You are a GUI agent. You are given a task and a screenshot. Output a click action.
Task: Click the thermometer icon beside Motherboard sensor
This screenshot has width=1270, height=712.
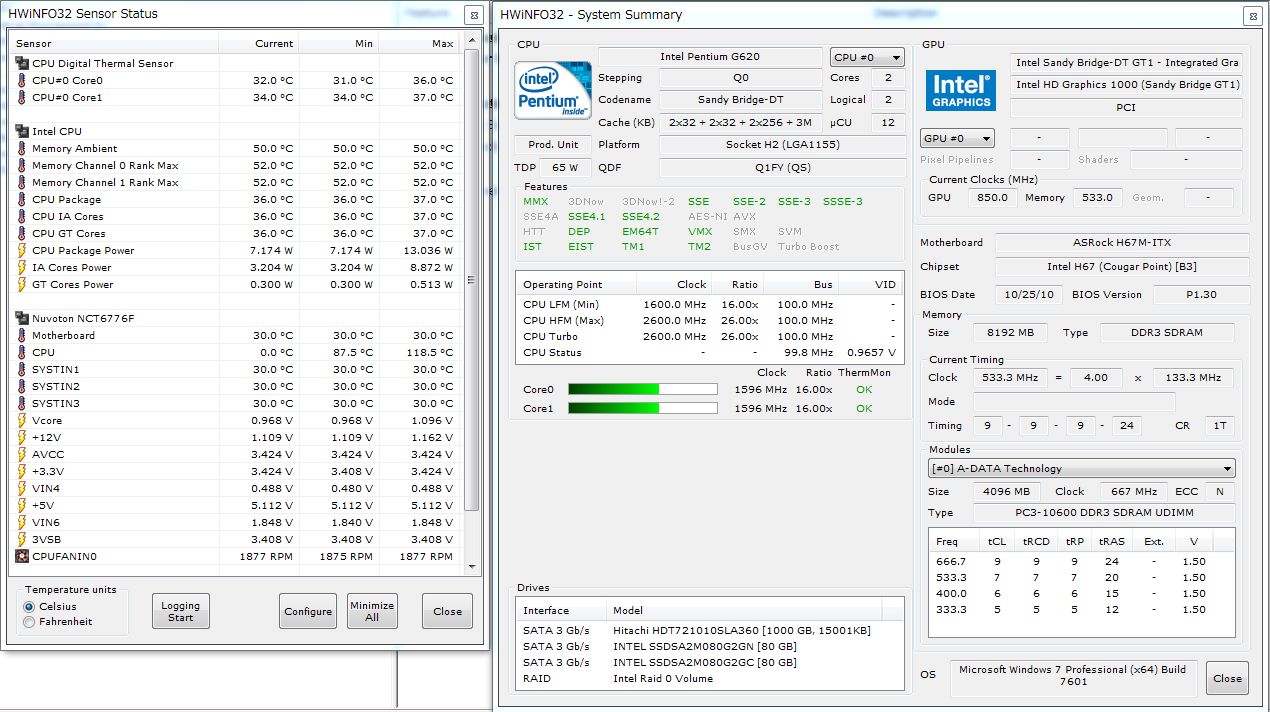click(22, 335)
